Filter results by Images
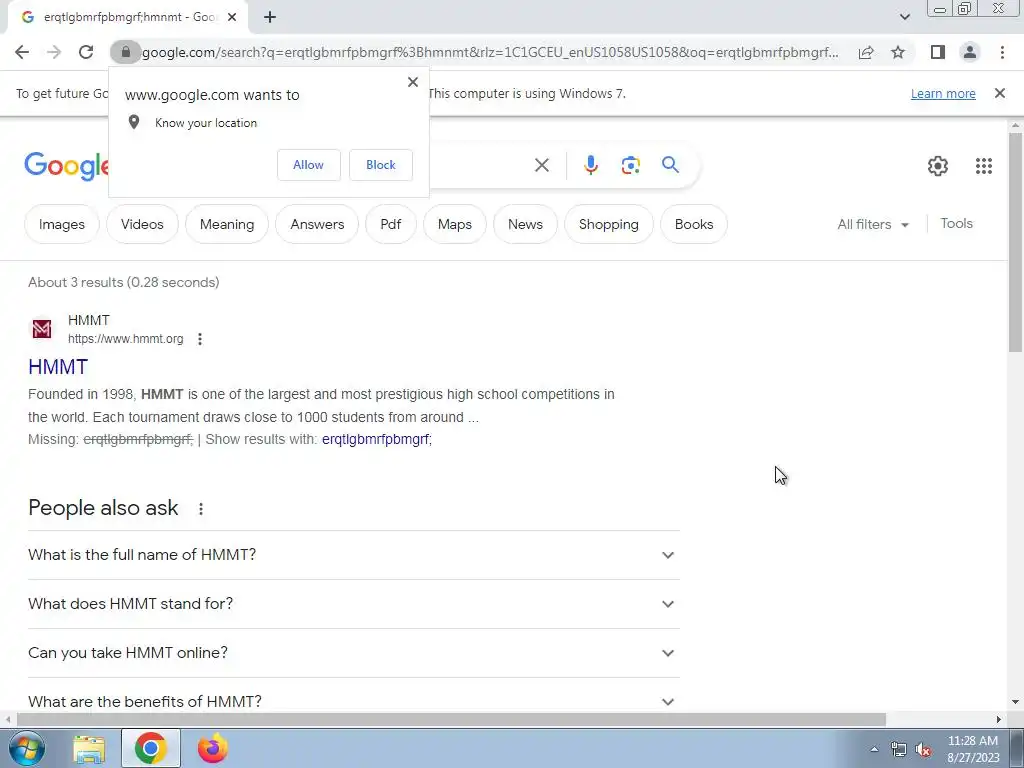This screenshot has width=1024, height=768. click(61, 224)
